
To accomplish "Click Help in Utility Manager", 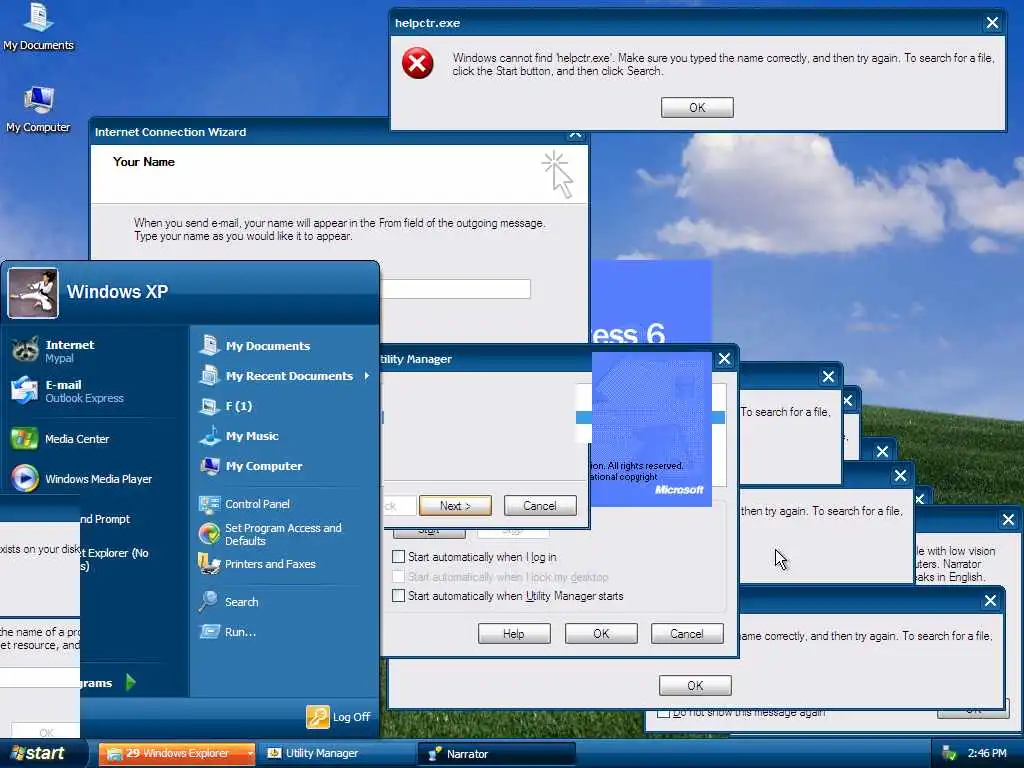I will point(514,633).
